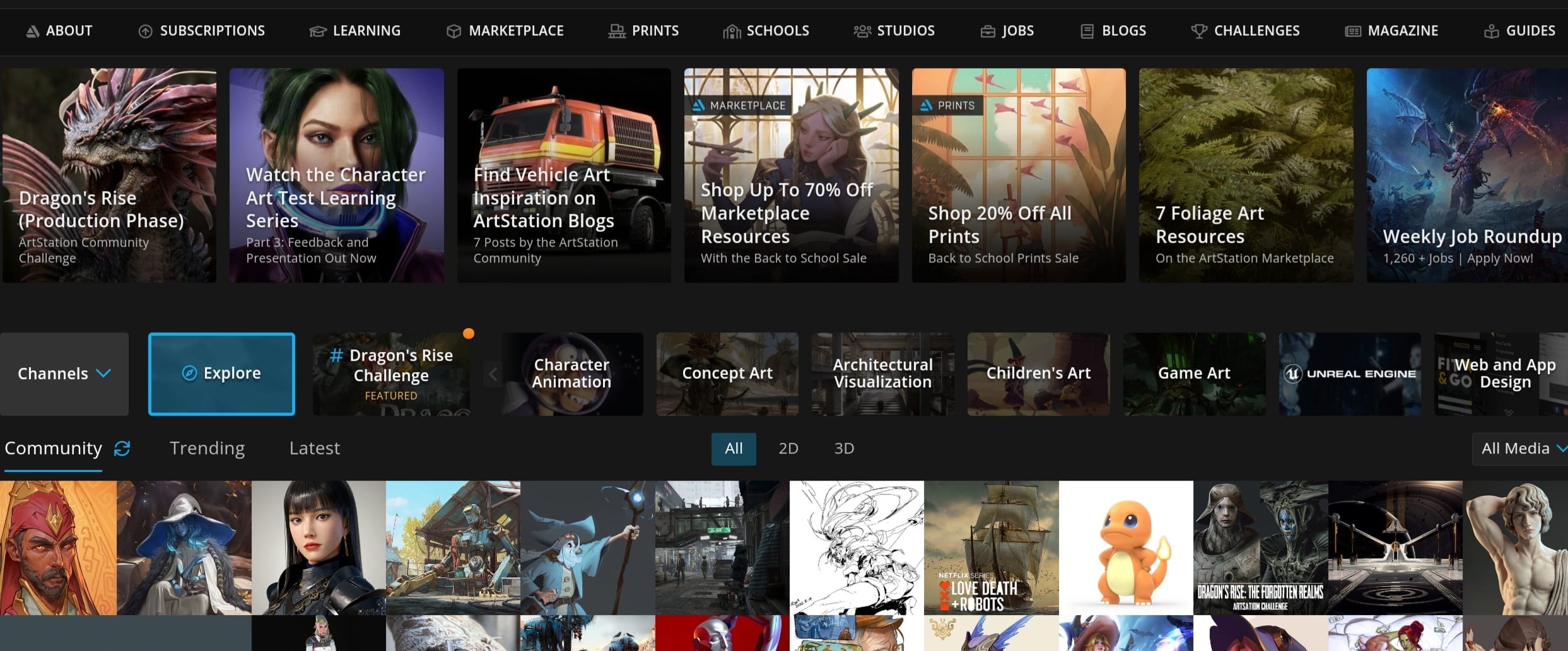Click the Schools building icon
The width and height of the screenshot is (1568, 651).
732,31
